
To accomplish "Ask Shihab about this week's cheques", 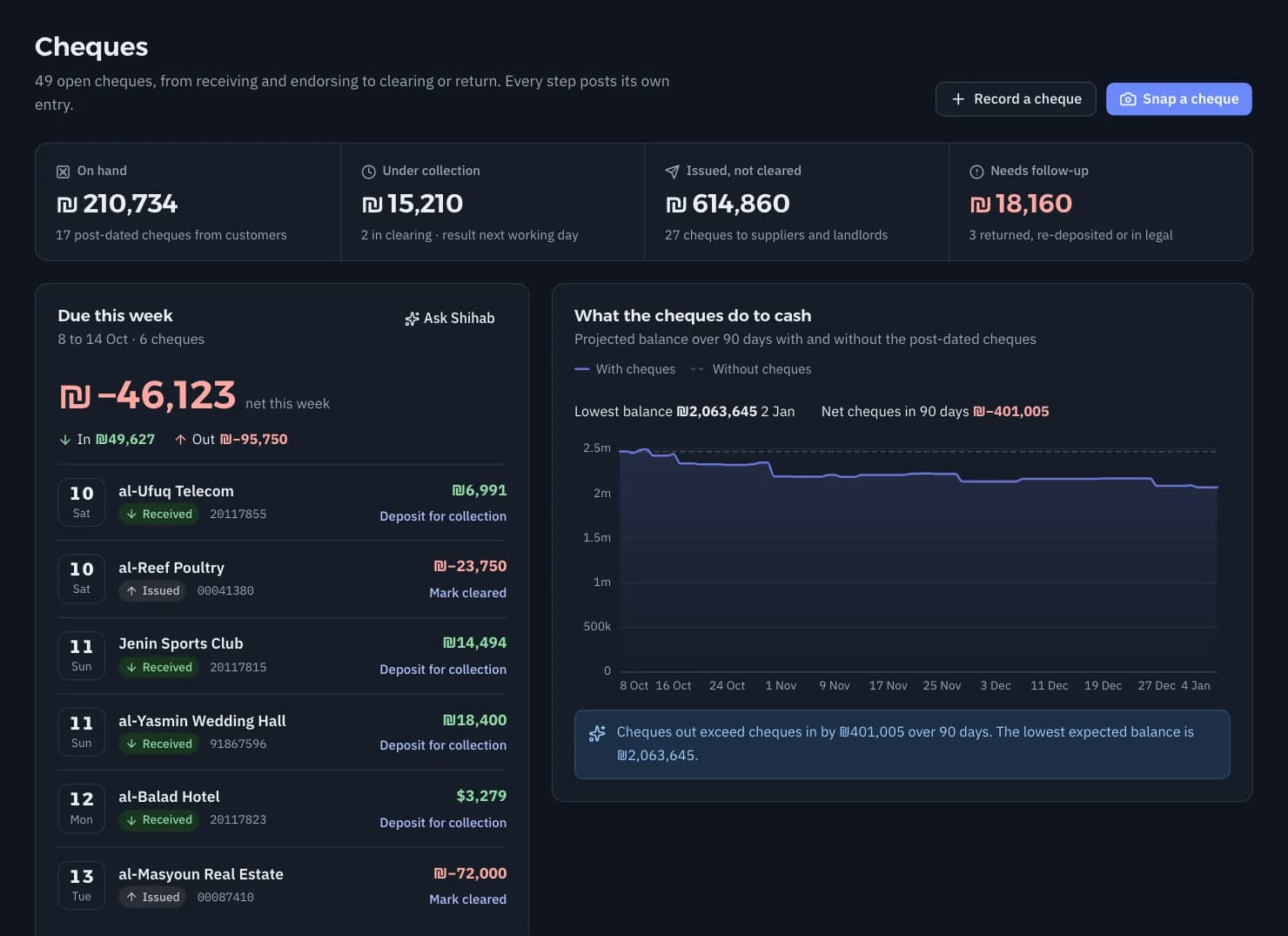I will click(450, 319).
